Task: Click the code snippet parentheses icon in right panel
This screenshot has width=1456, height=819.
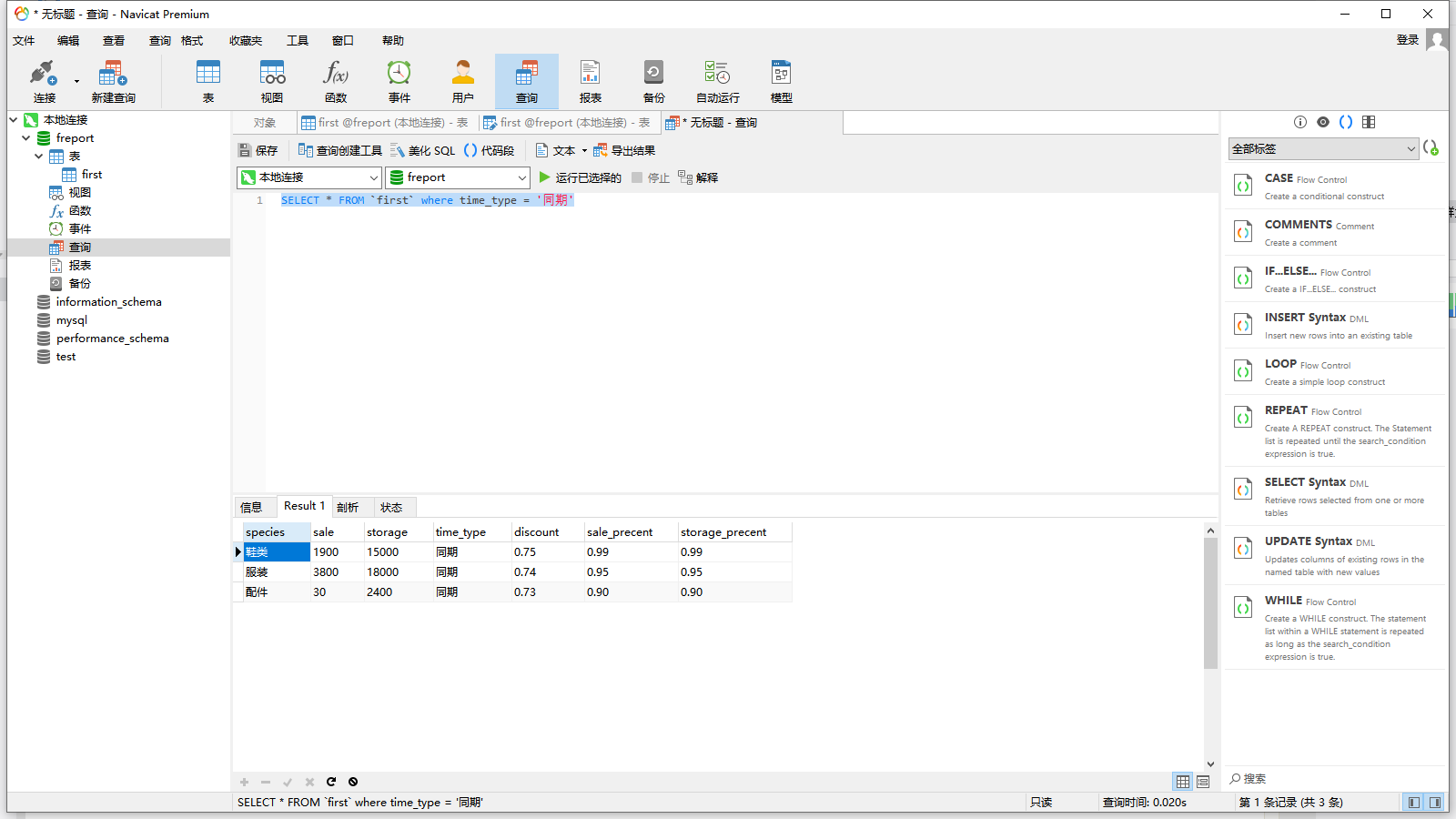Action: (x=1346, y=122)
